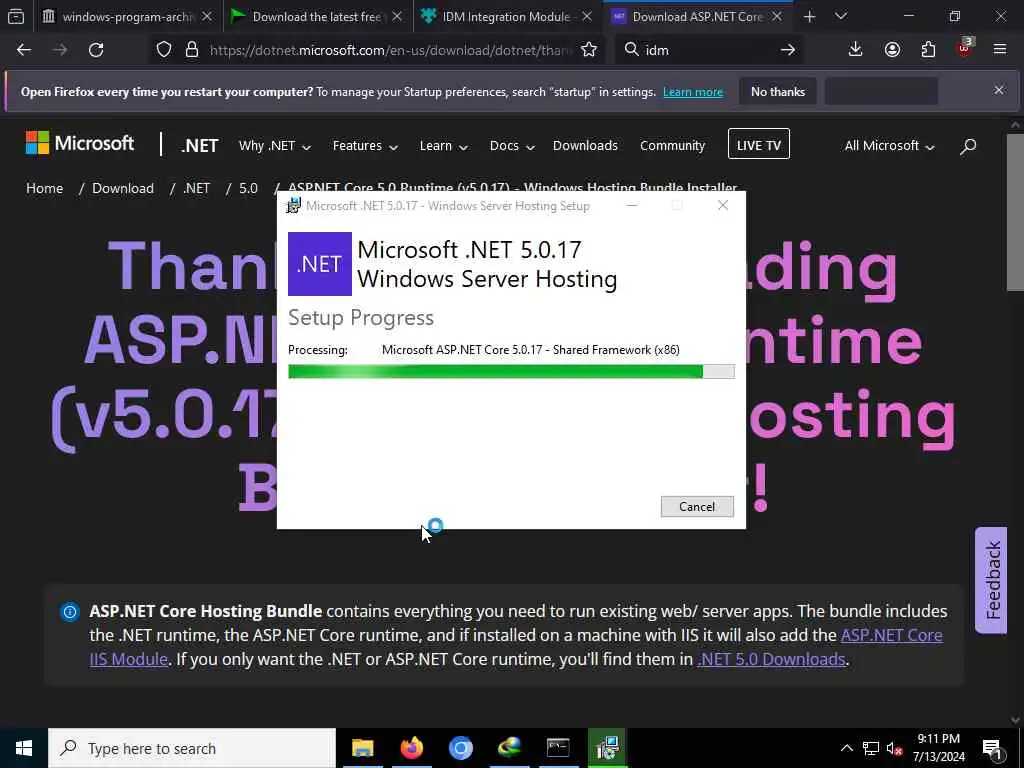Click the taskbar clock and date

pos(938,748)
